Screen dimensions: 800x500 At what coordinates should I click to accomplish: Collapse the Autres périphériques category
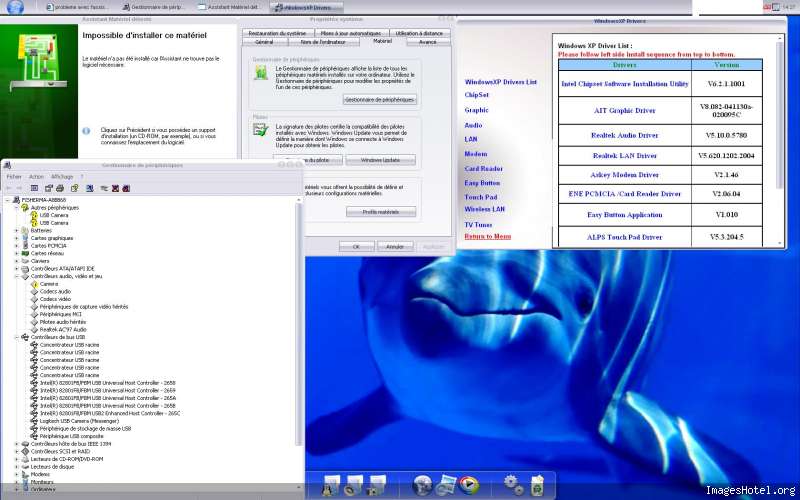[x=17, y=208]
